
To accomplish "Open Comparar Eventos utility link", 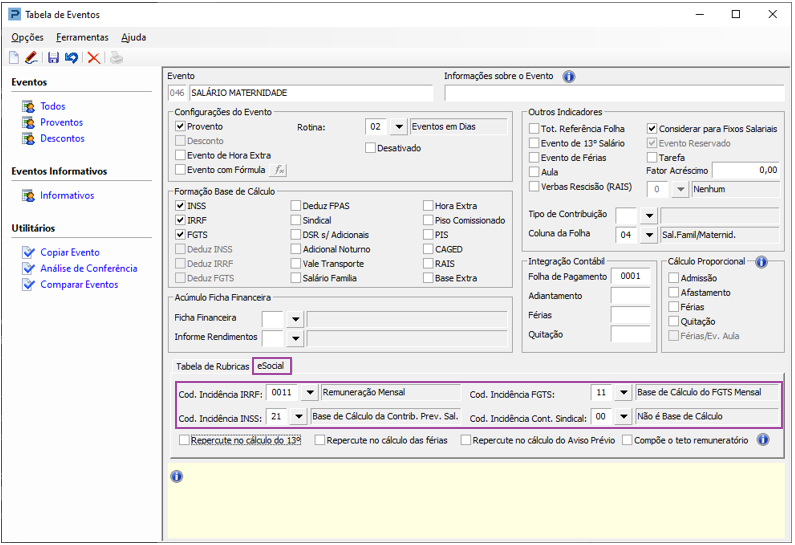I will click(79, 285).
